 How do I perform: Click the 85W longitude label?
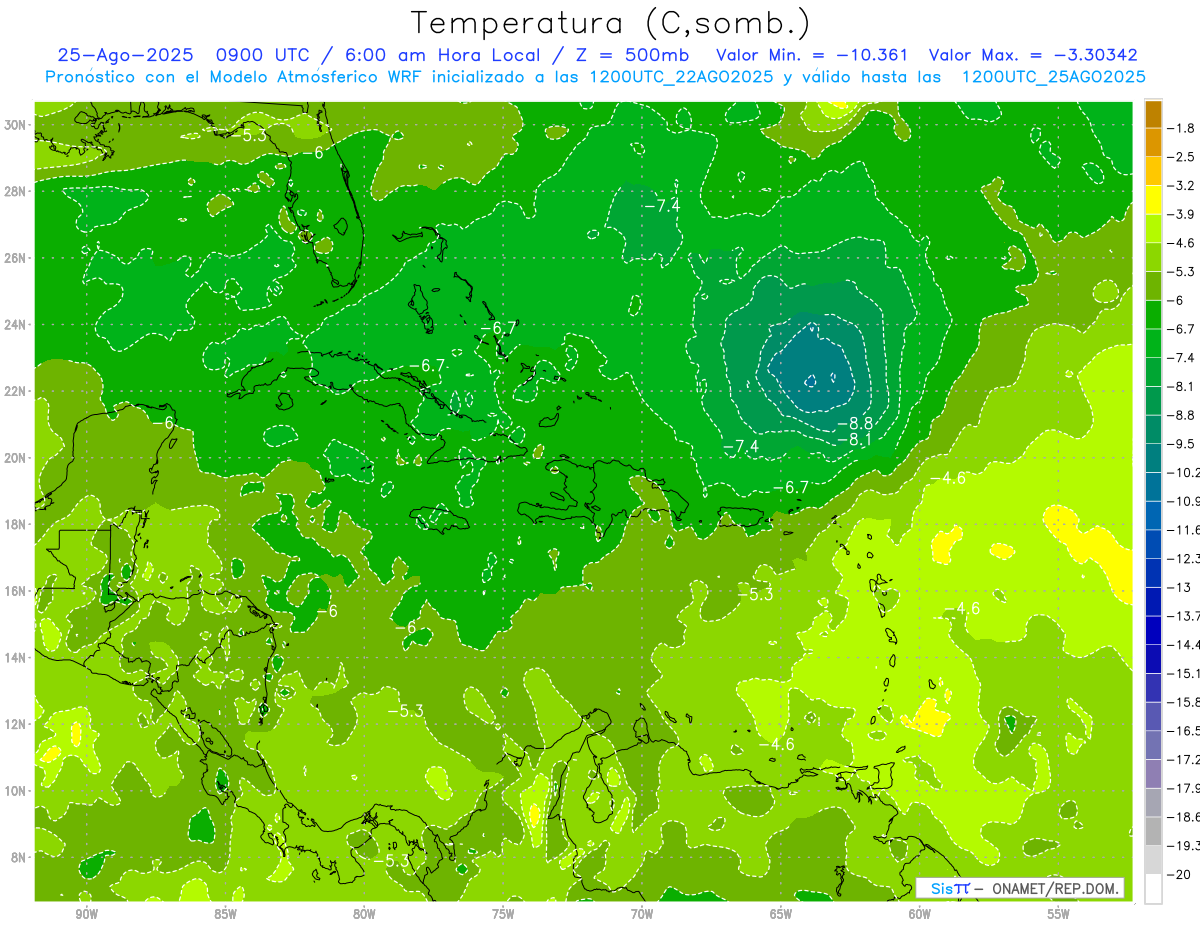[x=226, y=914]
